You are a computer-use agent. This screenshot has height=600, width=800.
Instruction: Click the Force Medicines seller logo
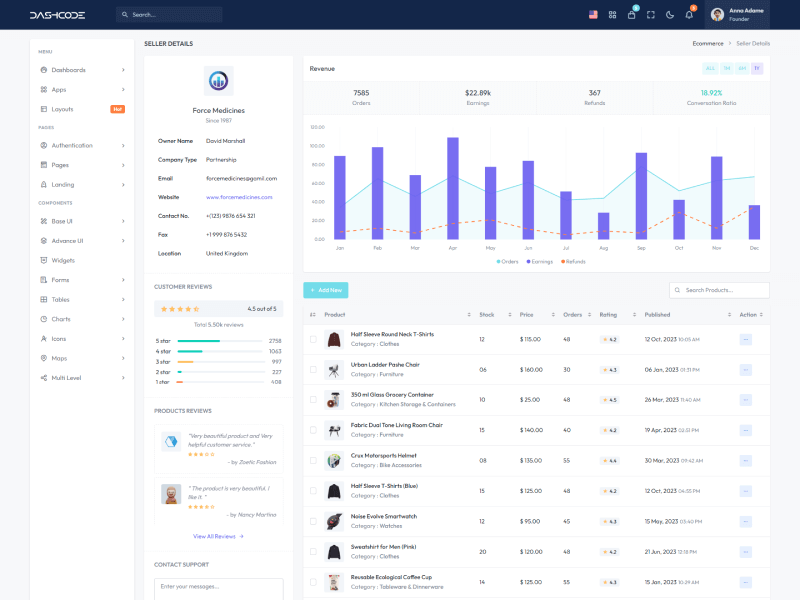[218, 81]
